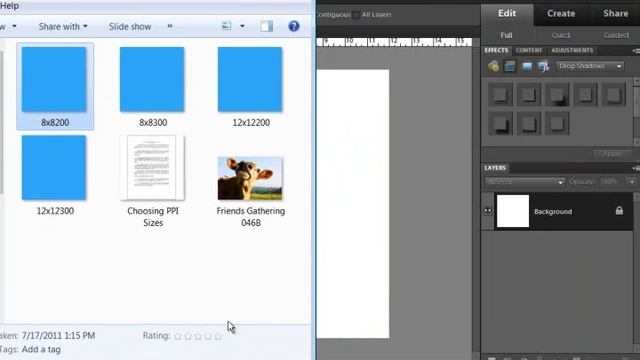Switch to the Share tab
Image resolution: width=640 pixels, height=360 pixels.
pyautogui.click(x=615, y=14)
